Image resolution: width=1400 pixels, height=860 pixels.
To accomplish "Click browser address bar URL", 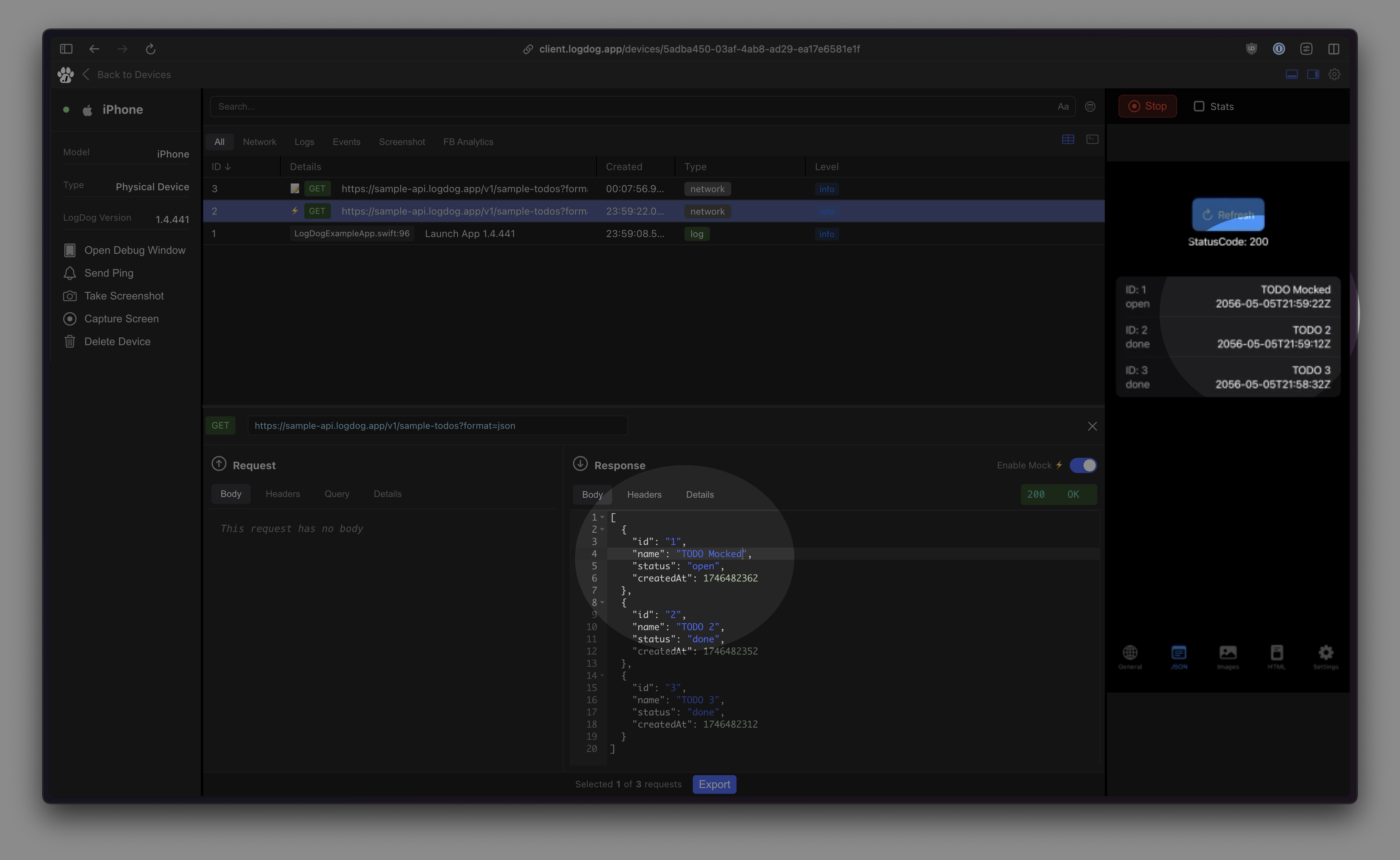I will pos(699,49).
